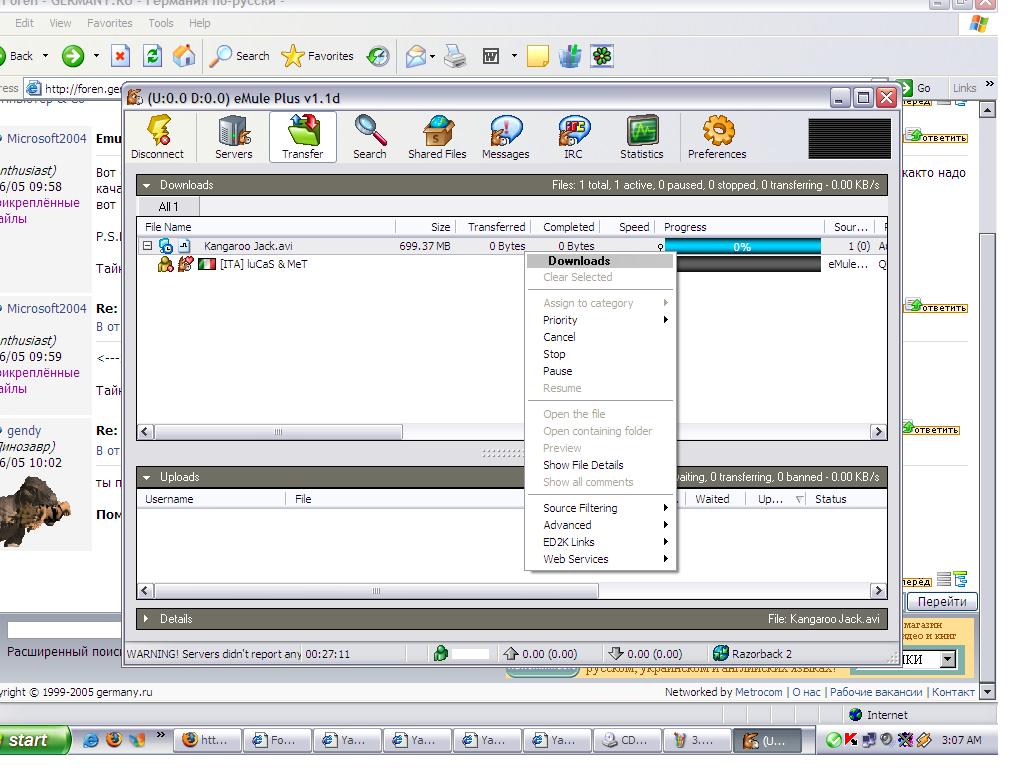Click the browser Forward arrow
1024x768 pixels.
[73, 56]
